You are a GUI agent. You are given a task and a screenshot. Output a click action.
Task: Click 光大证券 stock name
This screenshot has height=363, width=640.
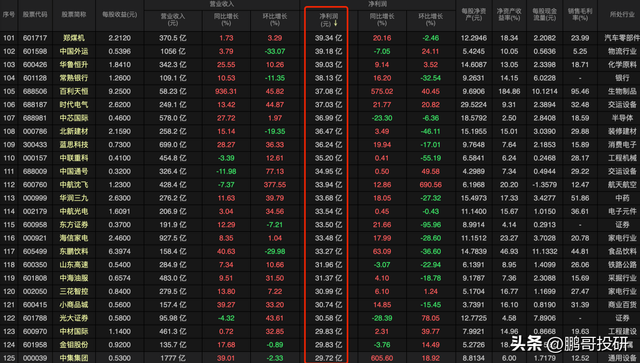click(x=74, y=318)
